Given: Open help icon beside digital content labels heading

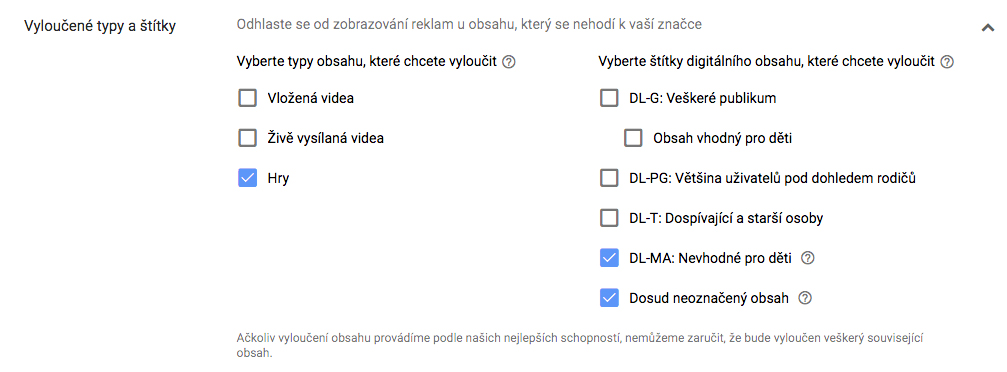Looking at the screenshot, I should [x=947, y=62].
